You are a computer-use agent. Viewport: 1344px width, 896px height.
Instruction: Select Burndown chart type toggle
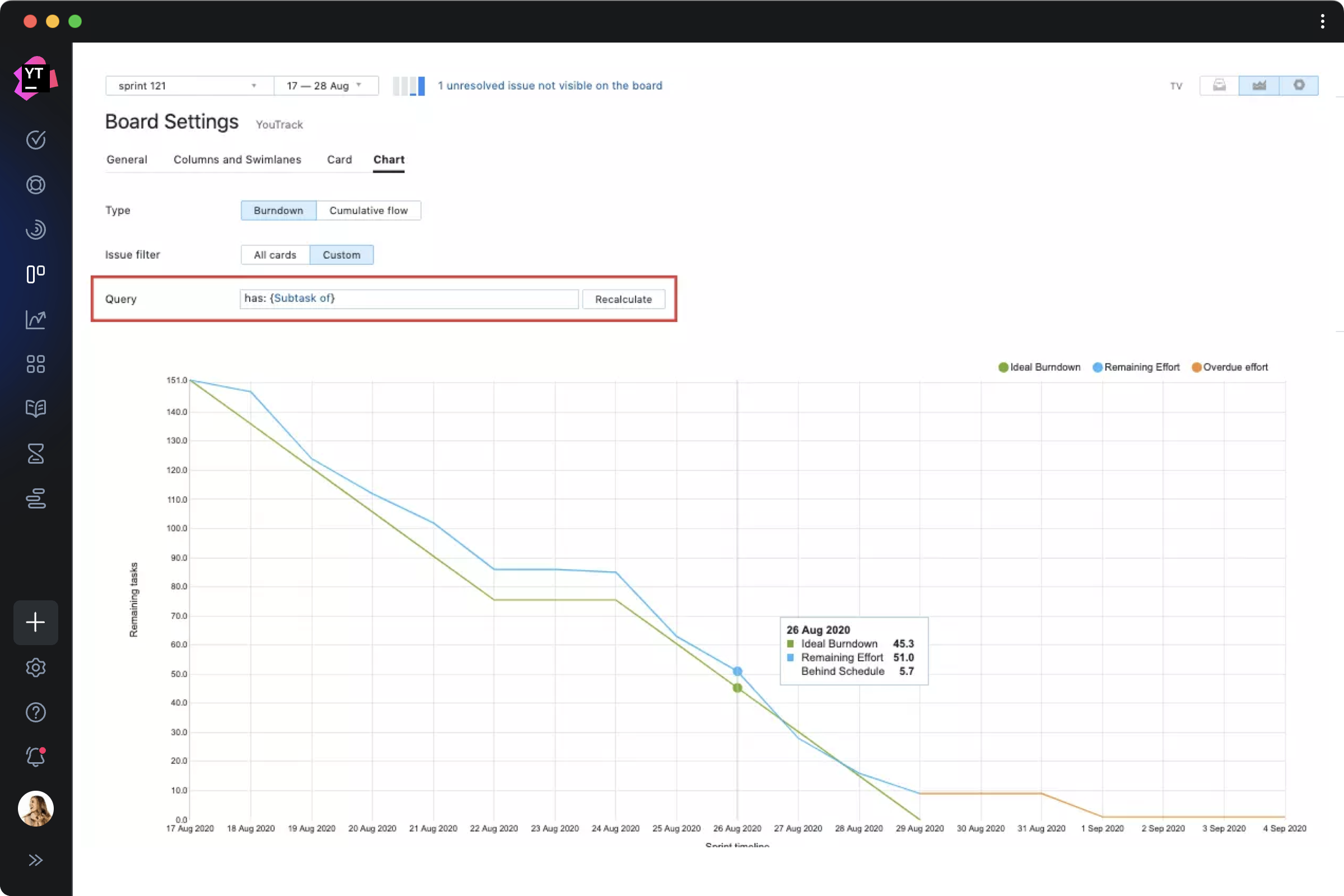[278, 210]
